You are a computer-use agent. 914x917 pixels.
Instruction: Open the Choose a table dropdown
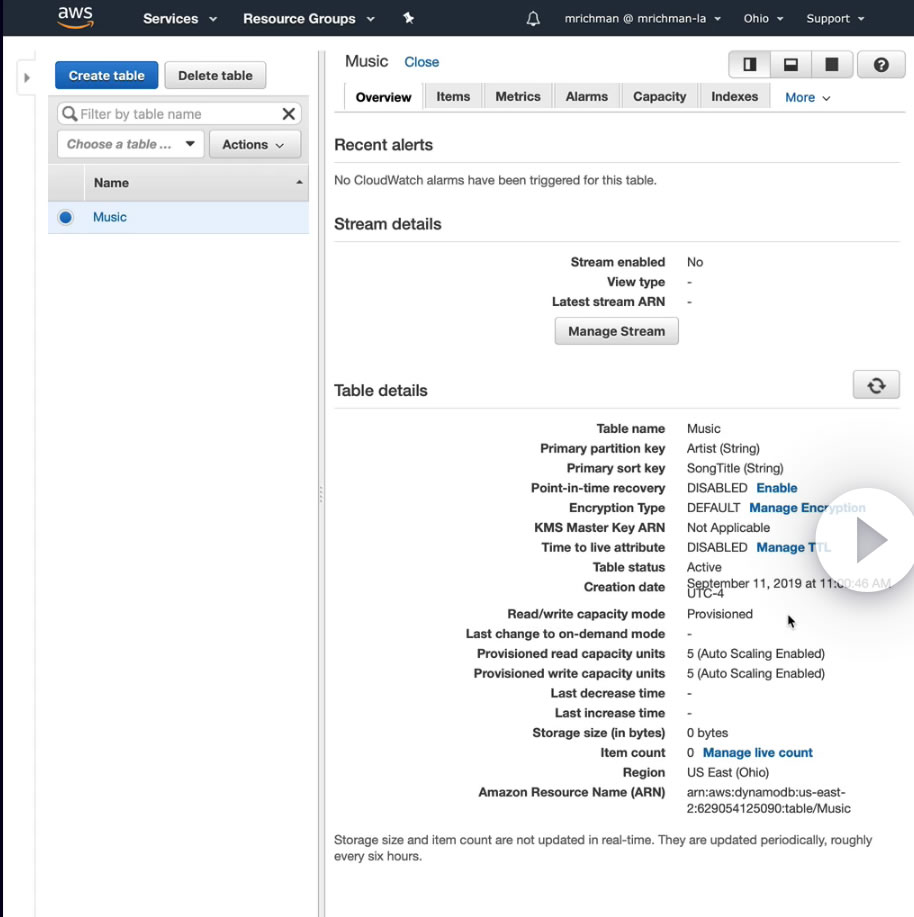pyautogui.click(x=130, y=144)
